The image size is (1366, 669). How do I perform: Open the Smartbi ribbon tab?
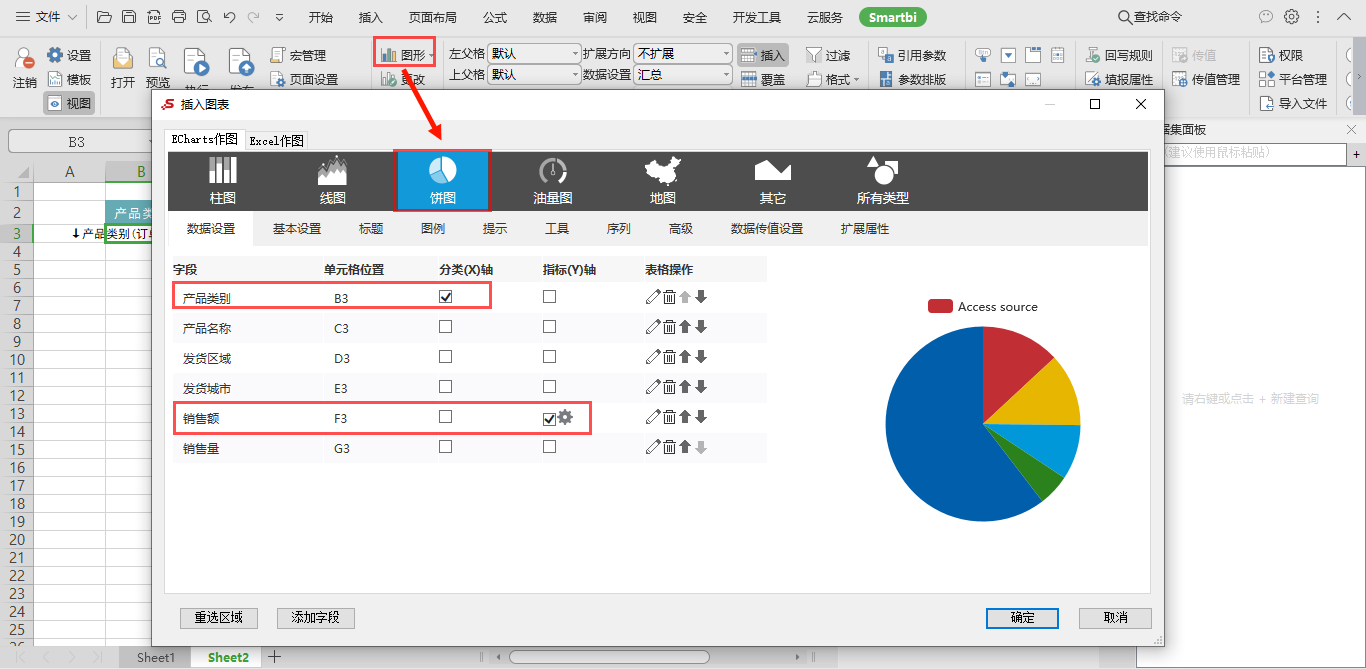[892, 17]
